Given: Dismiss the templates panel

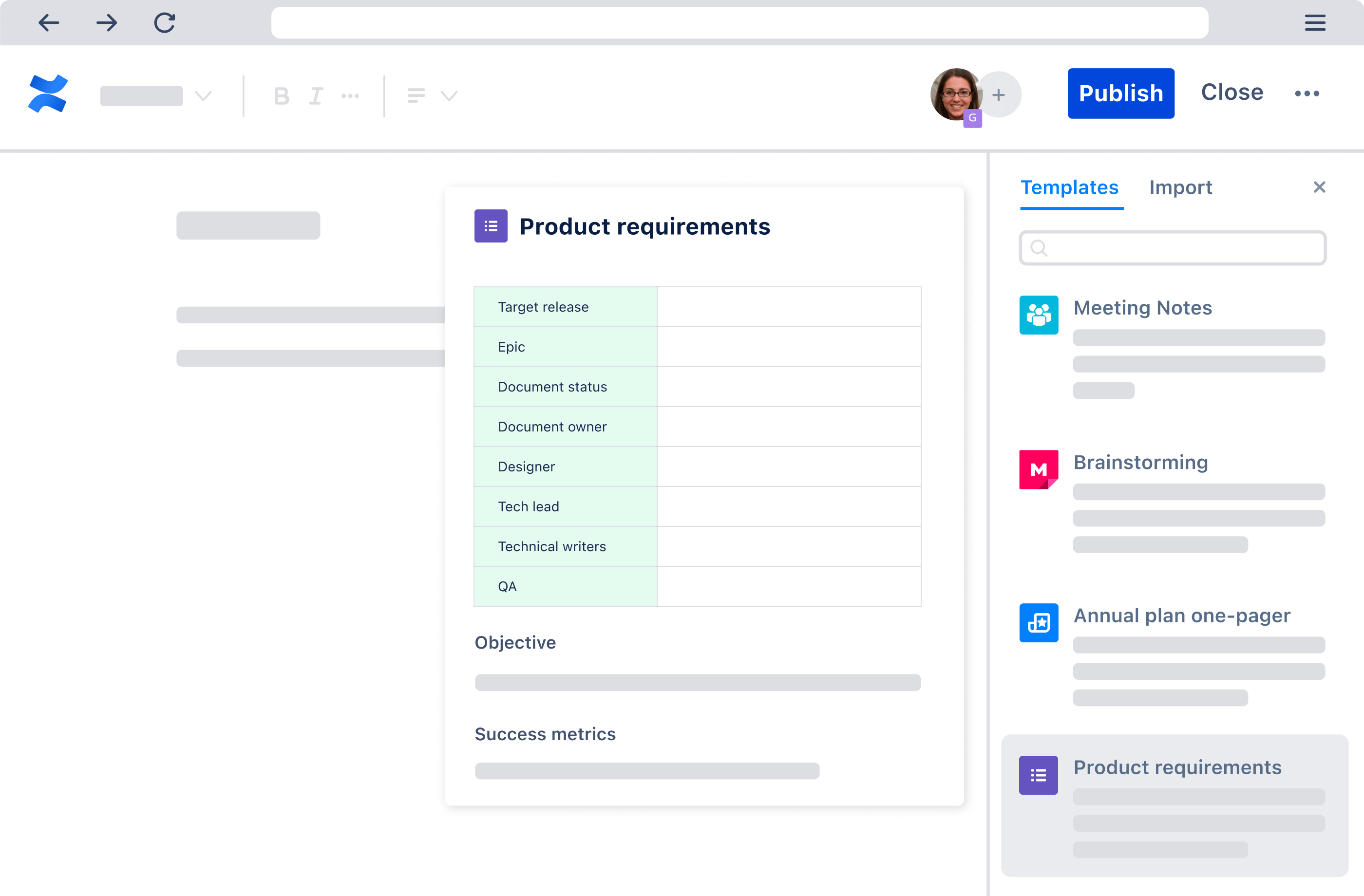Looking at the screenshot, I should click(x=1319, y=187).
